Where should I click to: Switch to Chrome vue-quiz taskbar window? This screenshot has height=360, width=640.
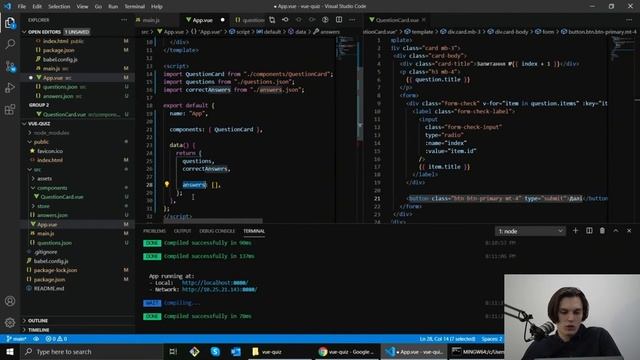click(x=347, y=351)
